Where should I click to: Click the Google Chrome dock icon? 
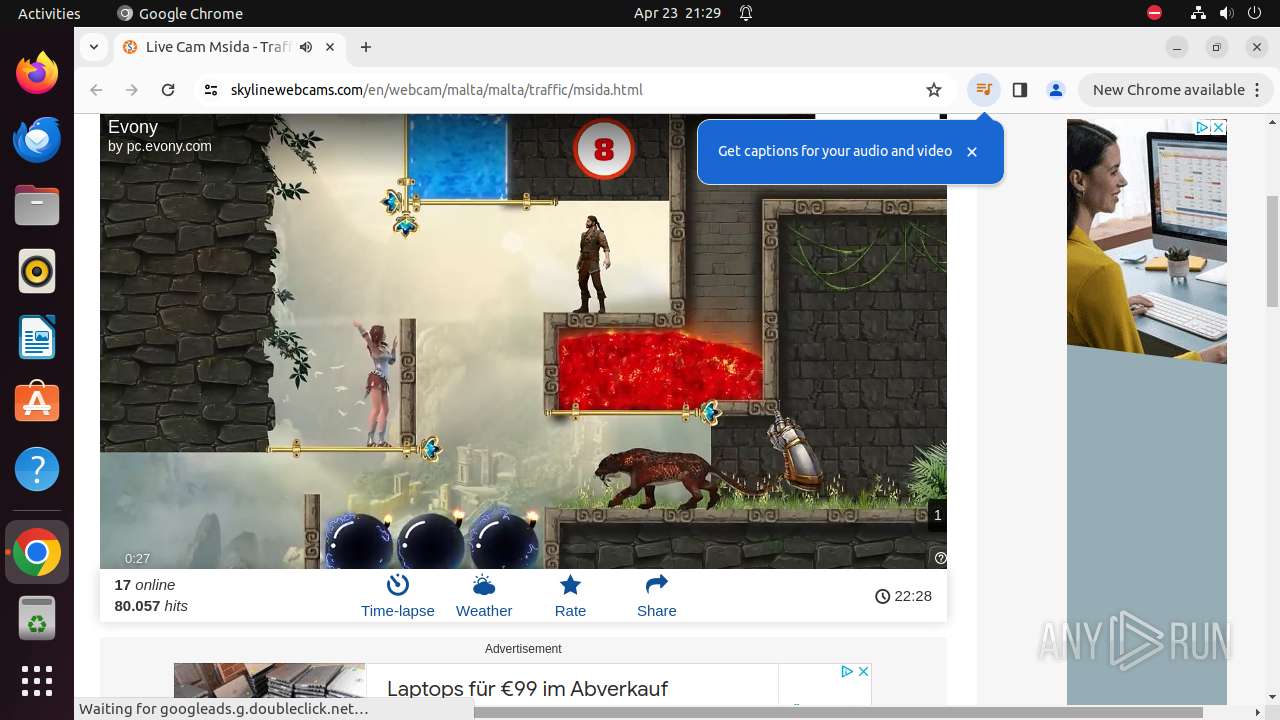[37, 553]
